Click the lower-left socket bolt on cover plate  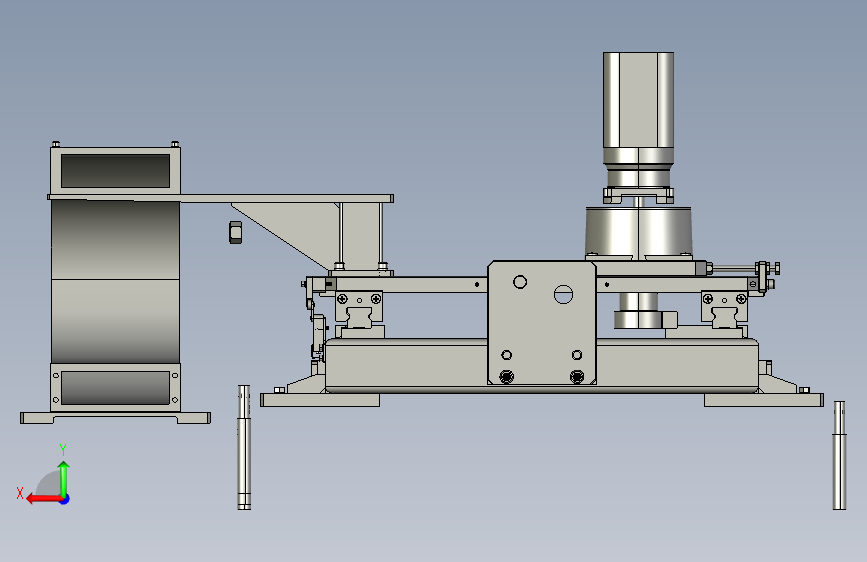(506, 377)
